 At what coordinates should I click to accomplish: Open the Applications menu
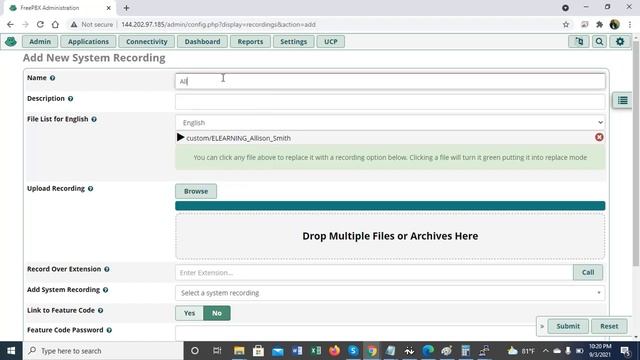tap(88, 41)
